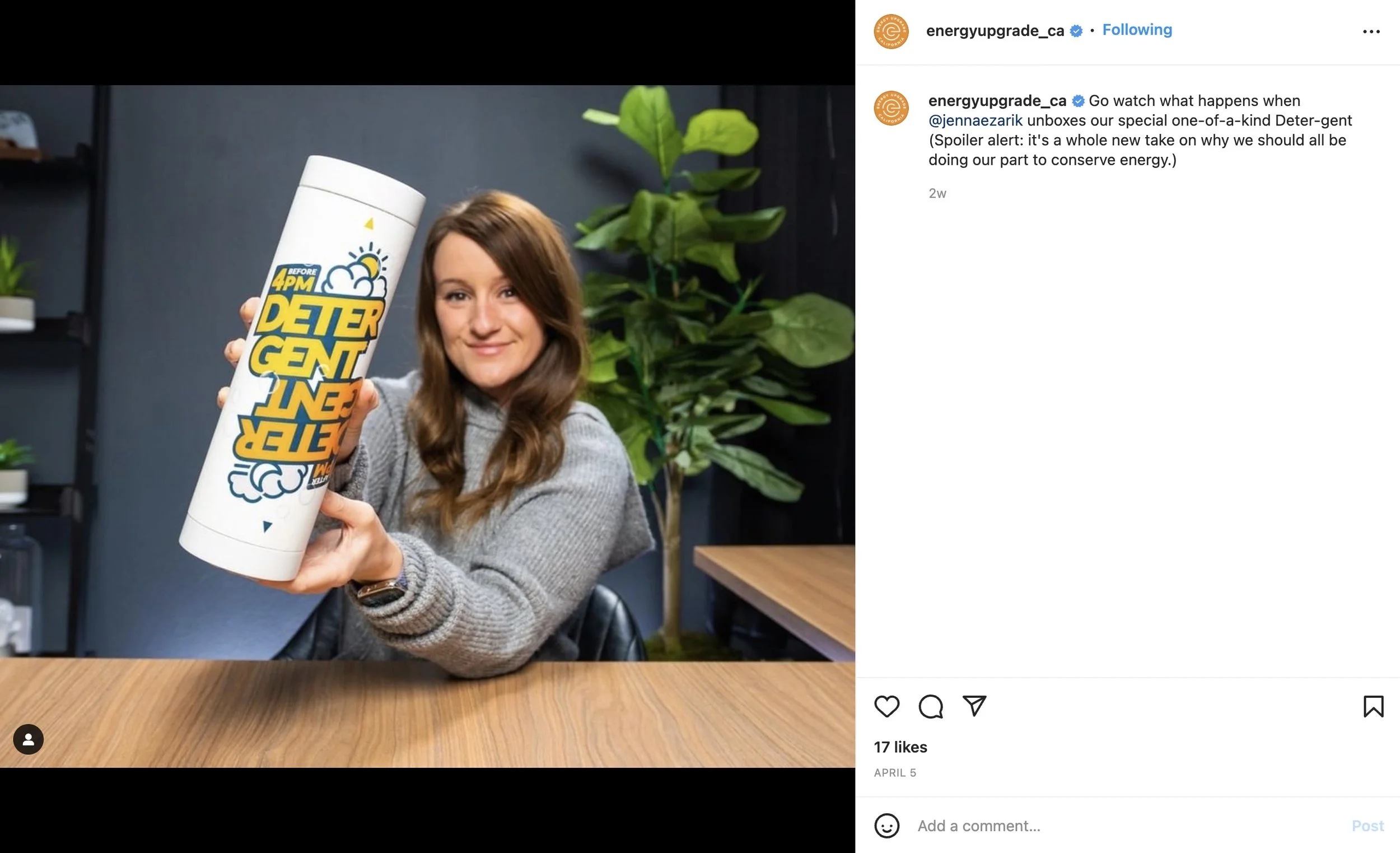Open energyupgrade_ca username in header
This screenshot has height=853, width=1400.
click(x=995, y=31)
